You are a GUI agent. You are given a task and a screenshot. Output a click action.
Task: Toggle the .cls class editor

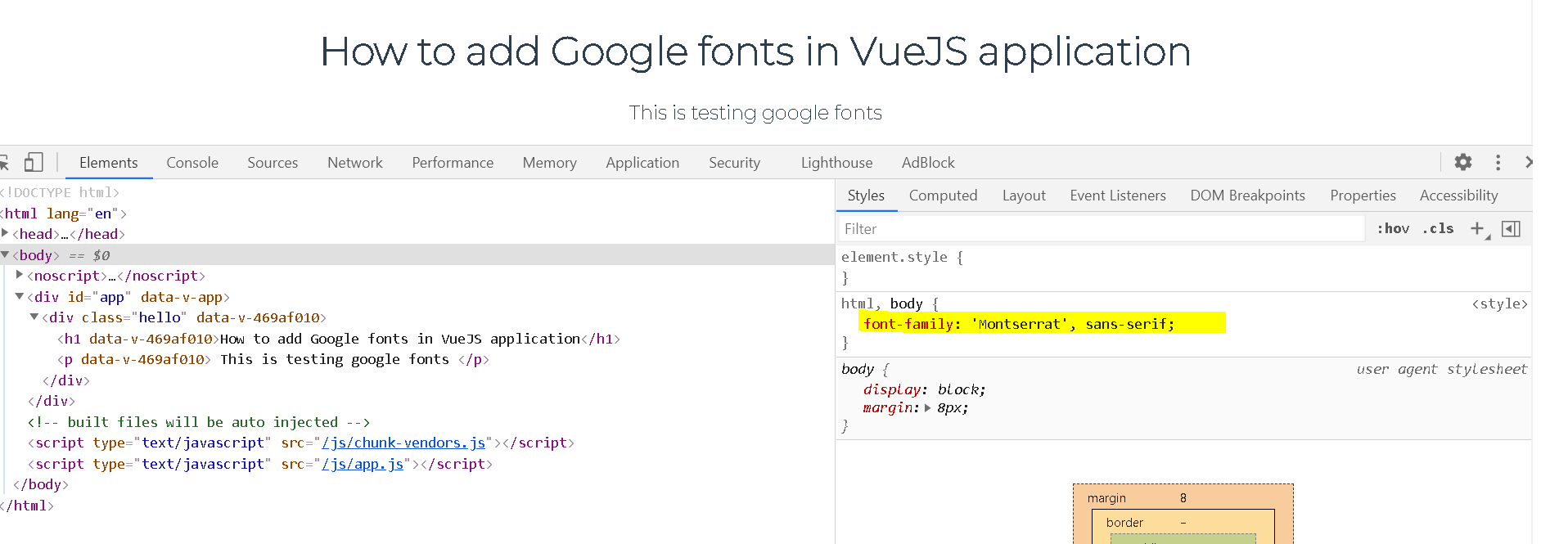1438,228
